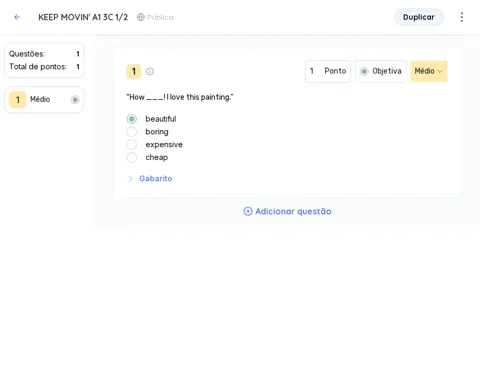
Task: Click the Duplicar button
Action: tap(419, 17)
